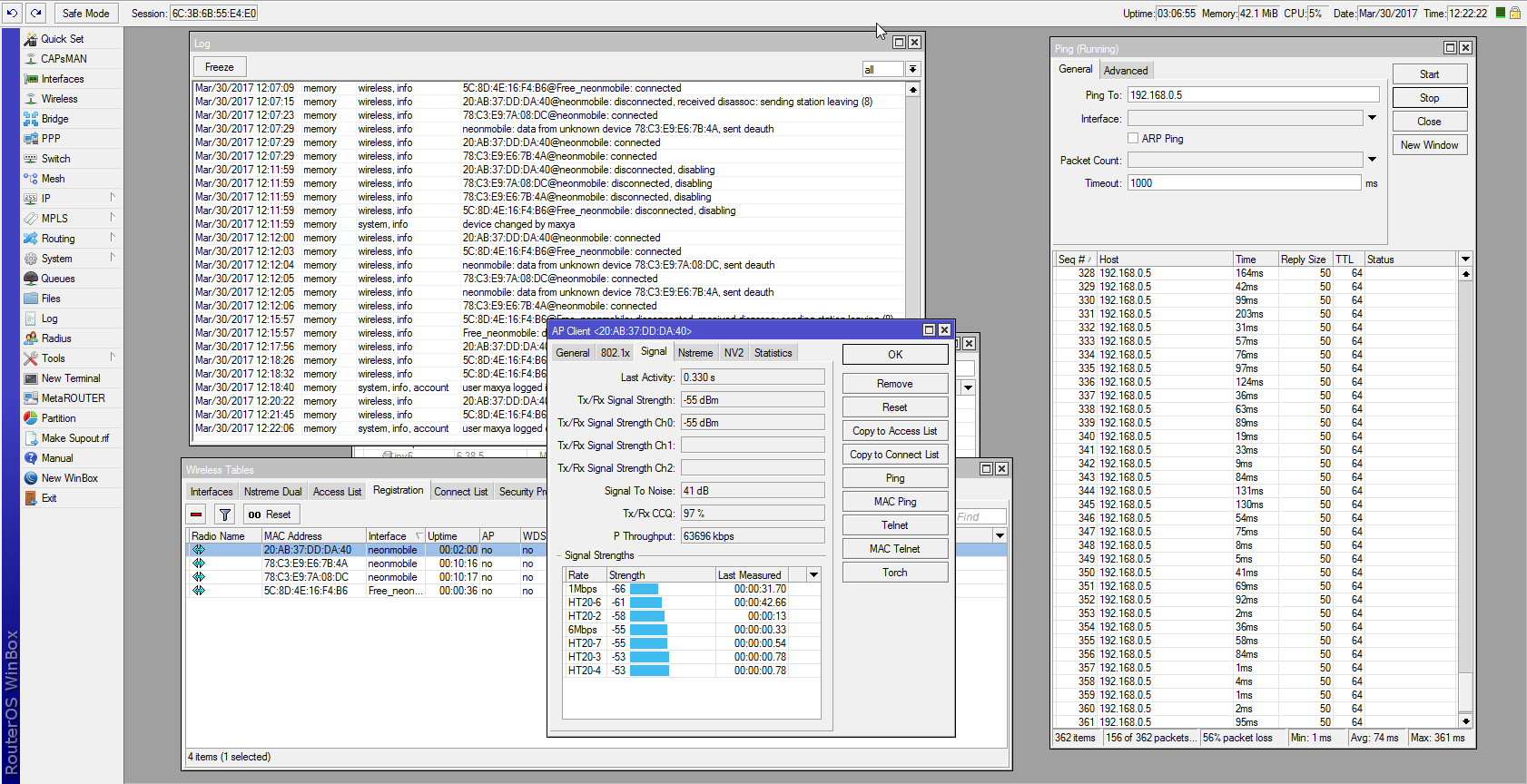Open PPP sidebar entry
The height and width of the screenshot is (784, 1527).
point(51,139)
